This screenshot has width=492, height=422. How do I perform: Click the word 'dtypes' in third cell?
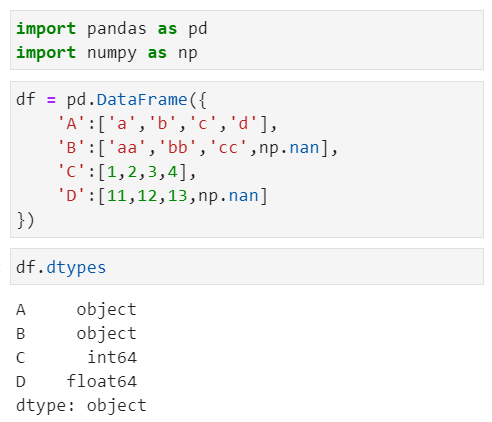click(76, 268)
